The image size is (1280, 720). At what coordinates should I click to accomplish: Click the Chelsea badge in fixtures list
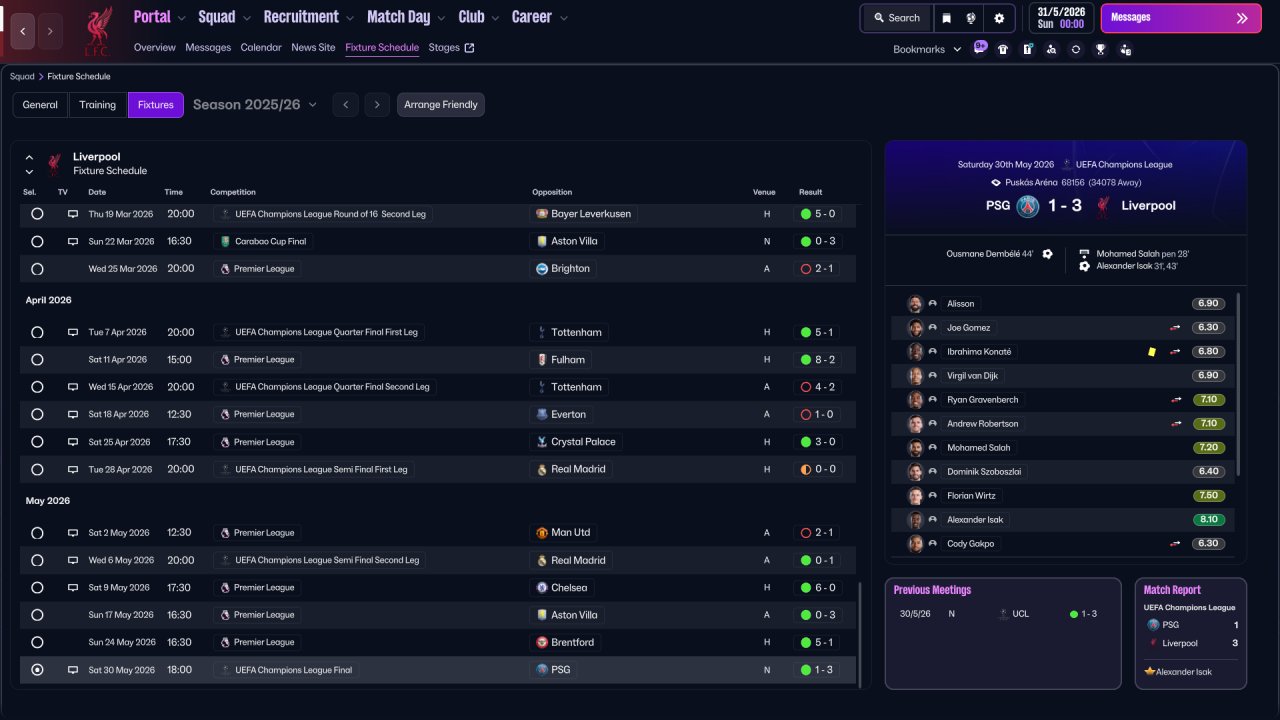tap(542, 588)
